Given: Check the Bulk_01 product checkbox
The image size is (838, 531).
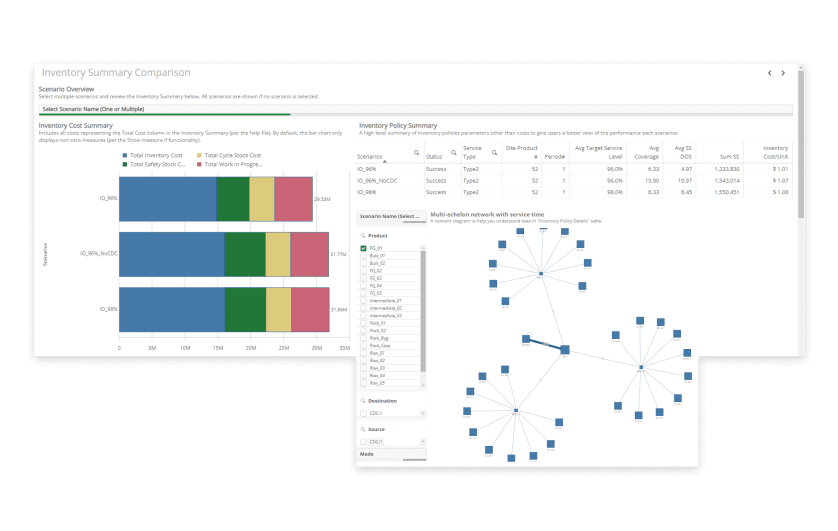Looking at the screenshot, I should (363, 256).
